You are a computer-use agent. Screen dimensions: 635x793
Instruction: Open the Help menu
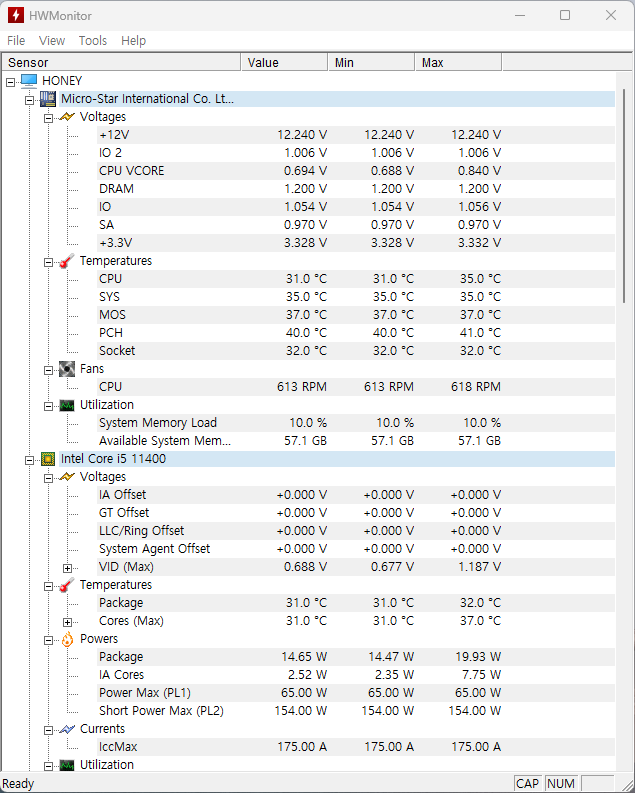click(x=133, y=41)
